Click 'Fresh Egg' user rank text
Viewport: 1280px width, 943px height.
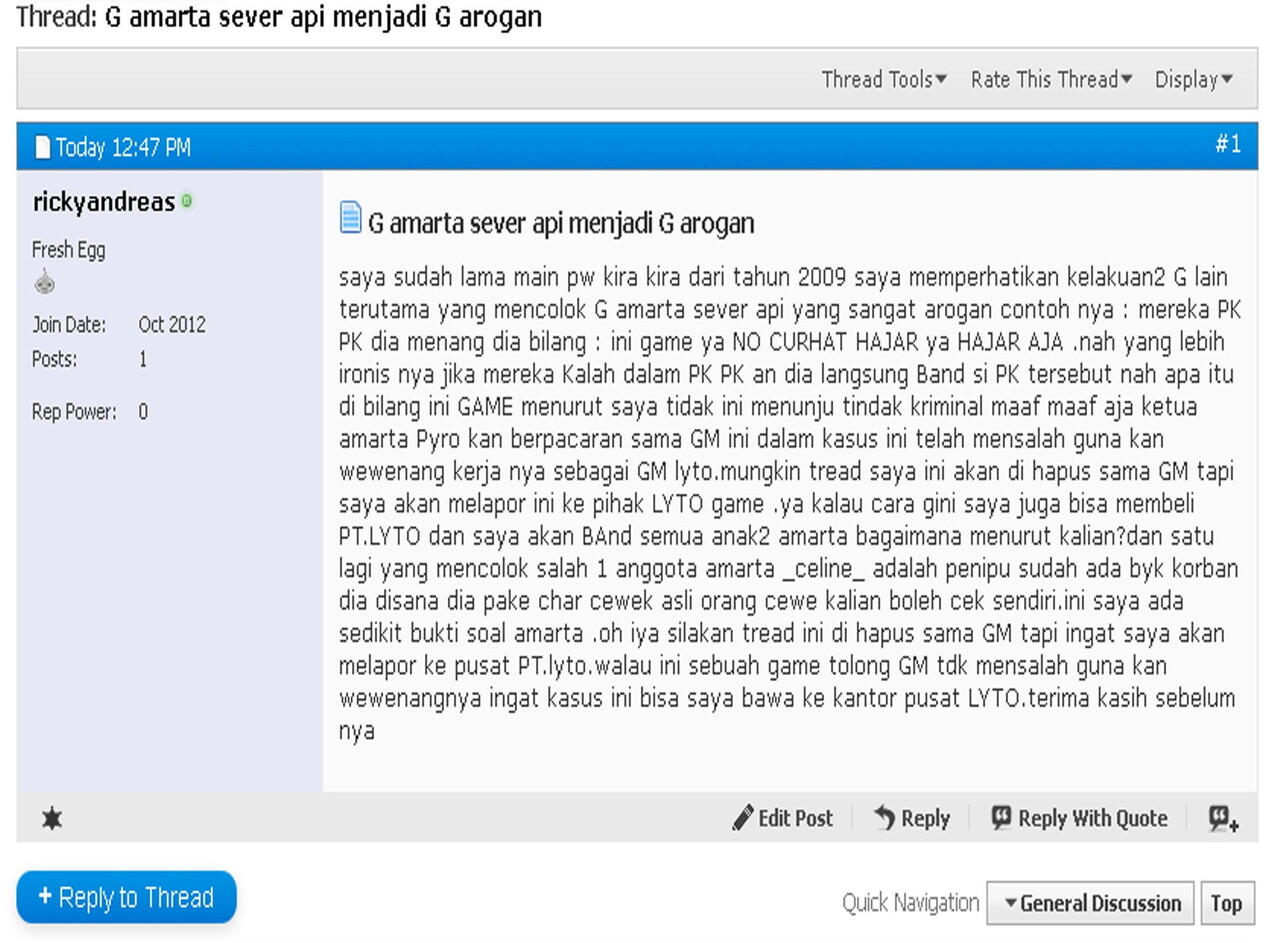point(68,250)
